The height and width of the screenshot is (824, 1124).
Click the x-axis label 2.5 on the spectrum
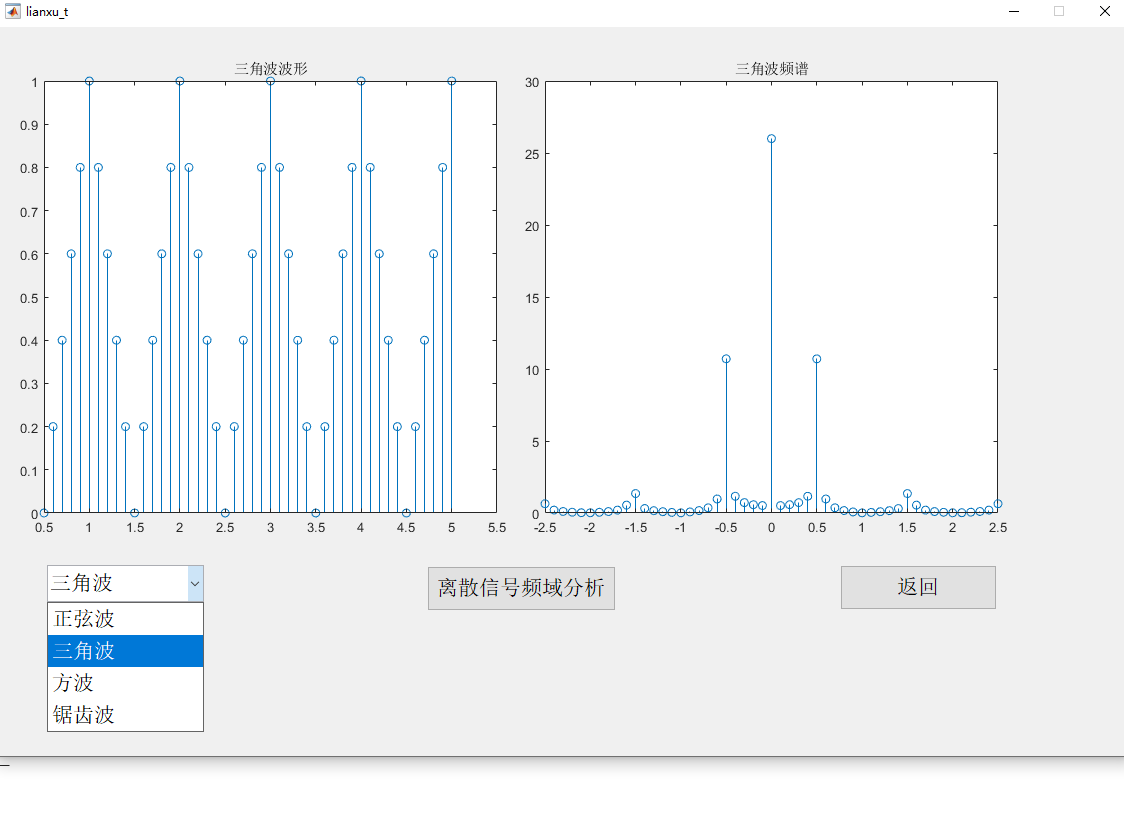(x=996, y=527)
